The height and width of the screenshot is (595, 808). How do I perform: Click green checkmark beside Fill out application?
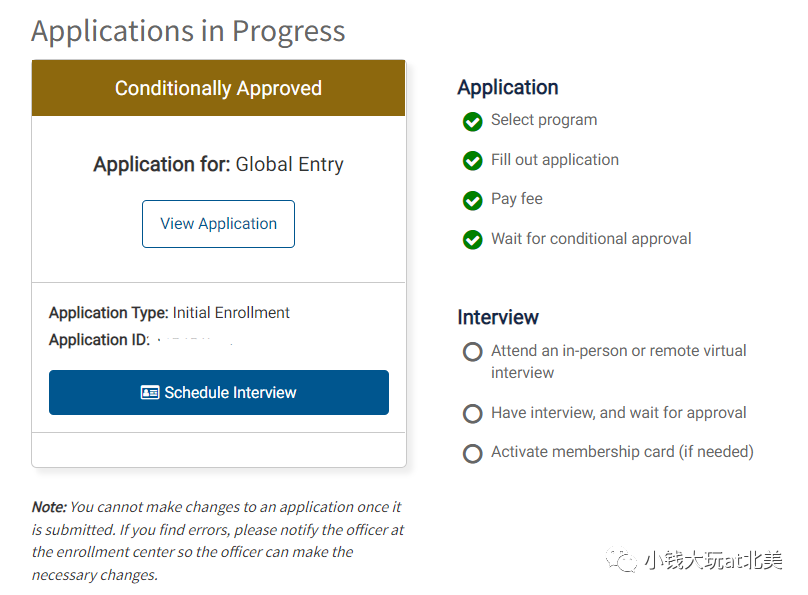click(473, 161)
